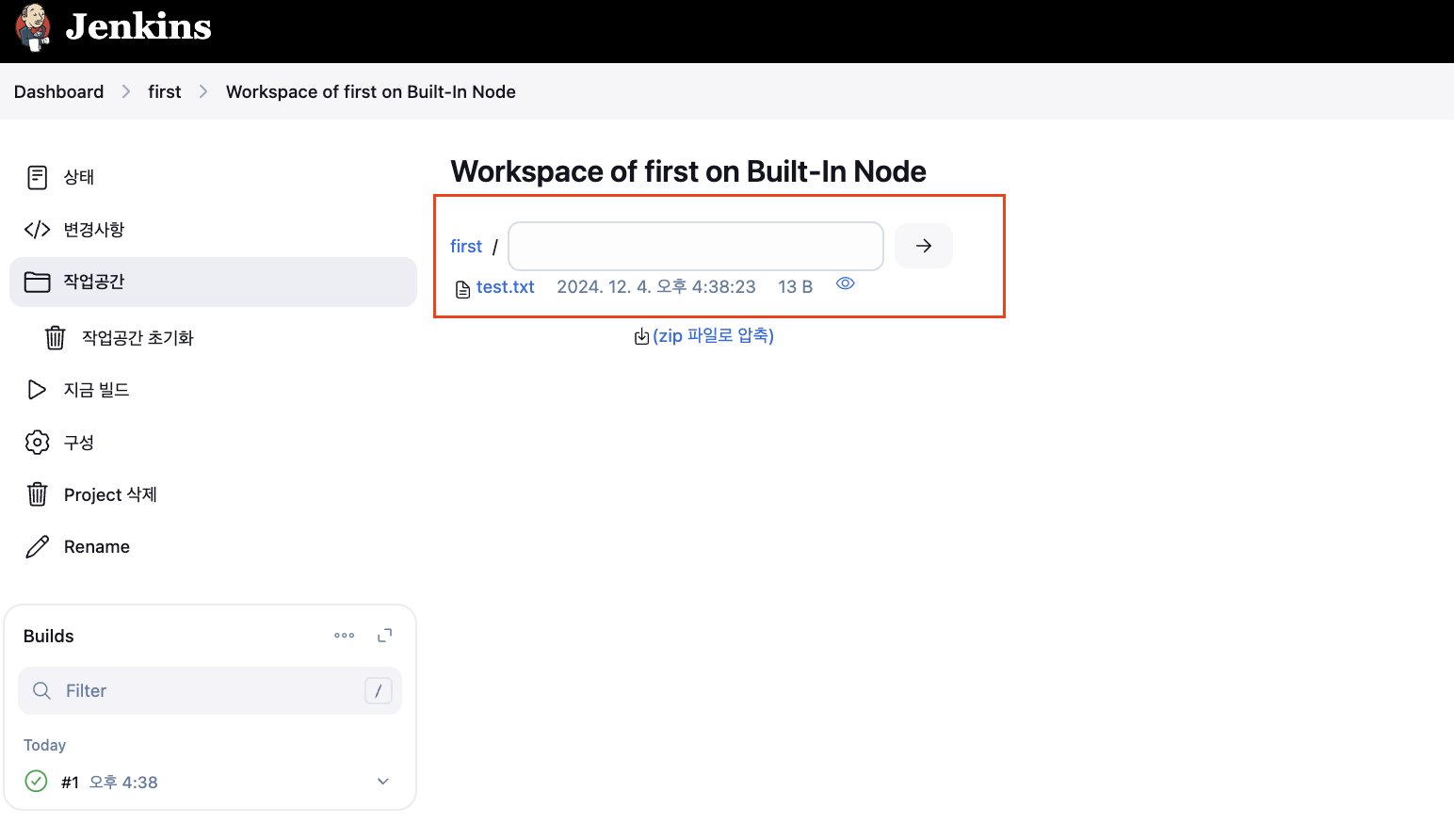The height and width of the screenshot is (840, 1454).
Task: Click the 지금 빌드 play icon
Action: tap(37, 390)
